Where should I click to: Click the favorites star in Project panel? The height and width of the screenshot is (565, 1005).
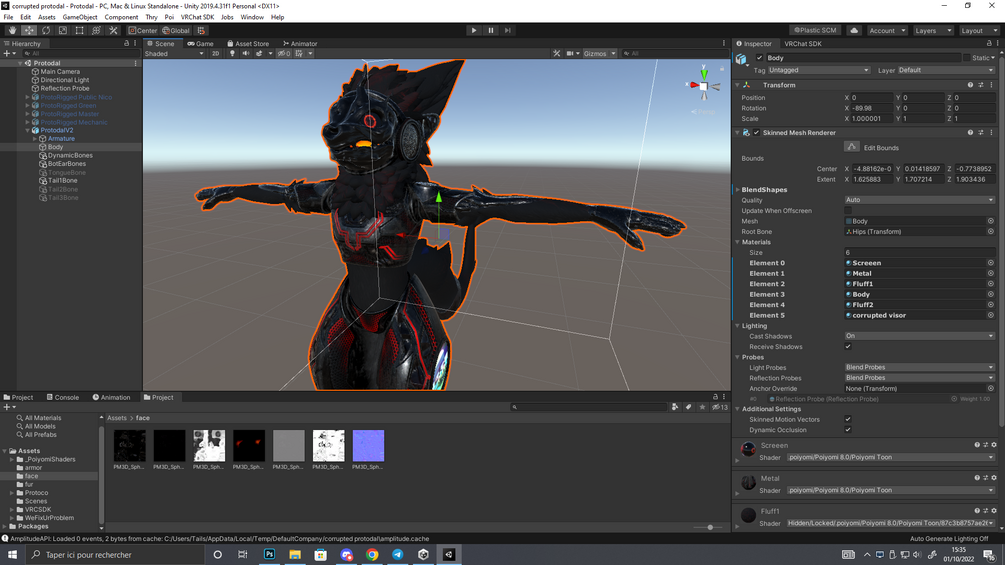pyautogui.click(x=702, y=407)
